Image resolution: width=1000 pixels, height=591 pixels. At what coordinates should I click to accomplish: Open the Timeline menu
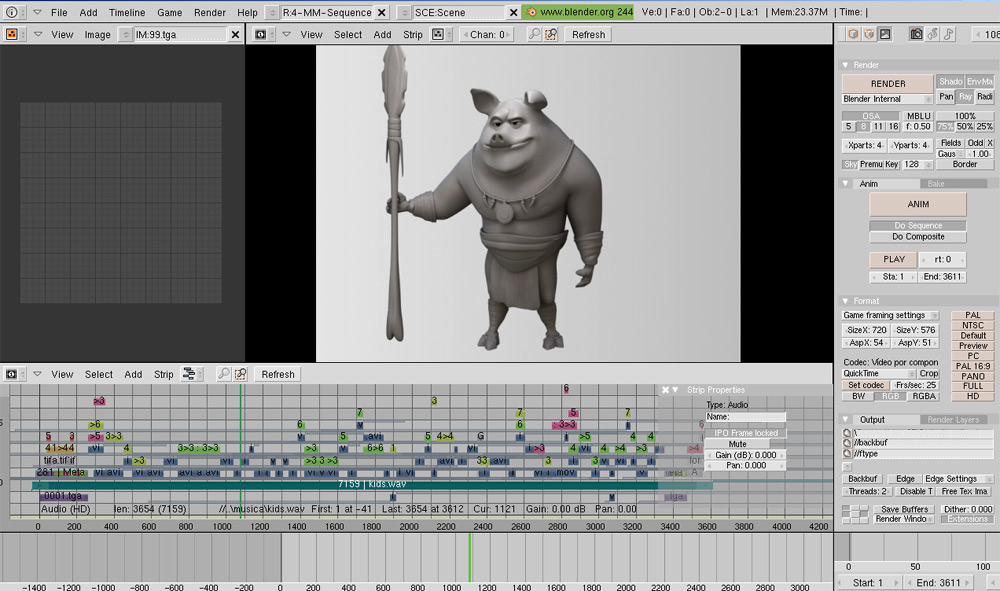pos(127,12)
